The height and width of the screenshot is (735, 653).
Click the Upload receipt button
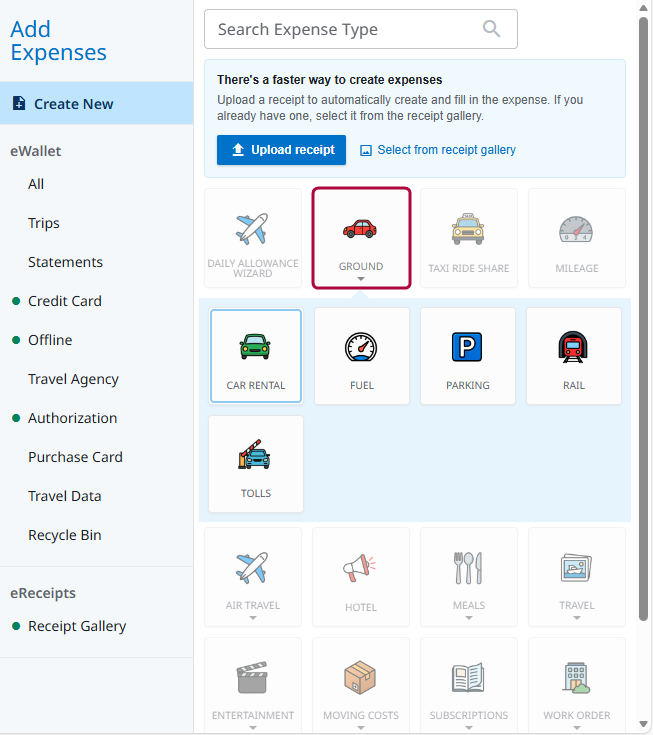tap(282, 150)
